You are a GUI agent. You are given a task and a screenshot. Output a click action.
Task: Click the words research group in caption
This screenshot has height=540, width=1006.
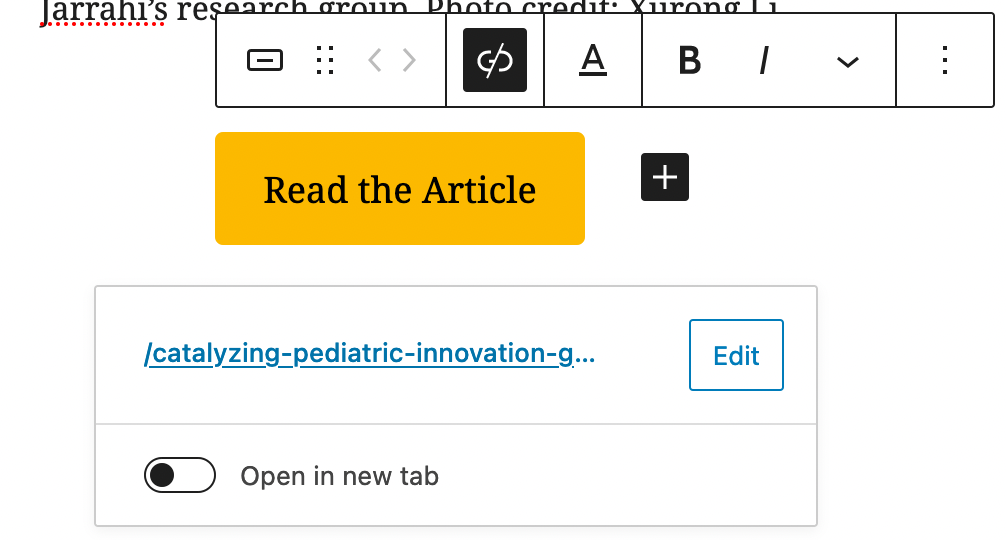(x=200, y=7)
